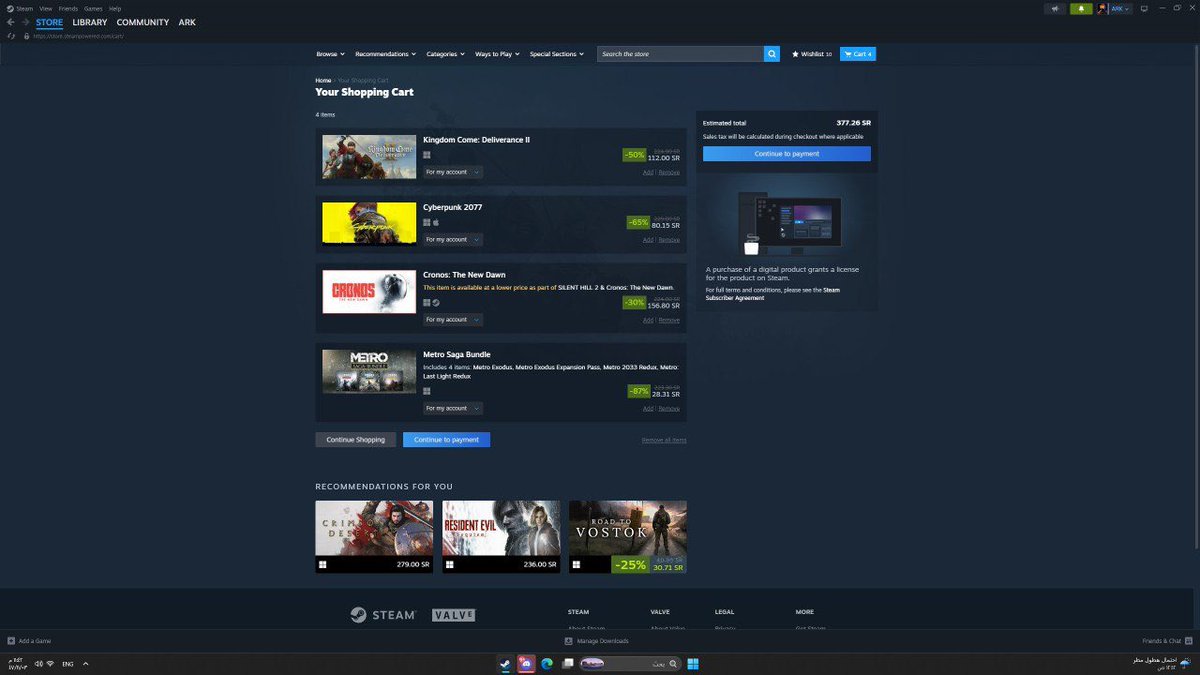Open 'For my account' dropdown for Kingdom Come
Screen dimensions: 1200x675
point(452,172)
